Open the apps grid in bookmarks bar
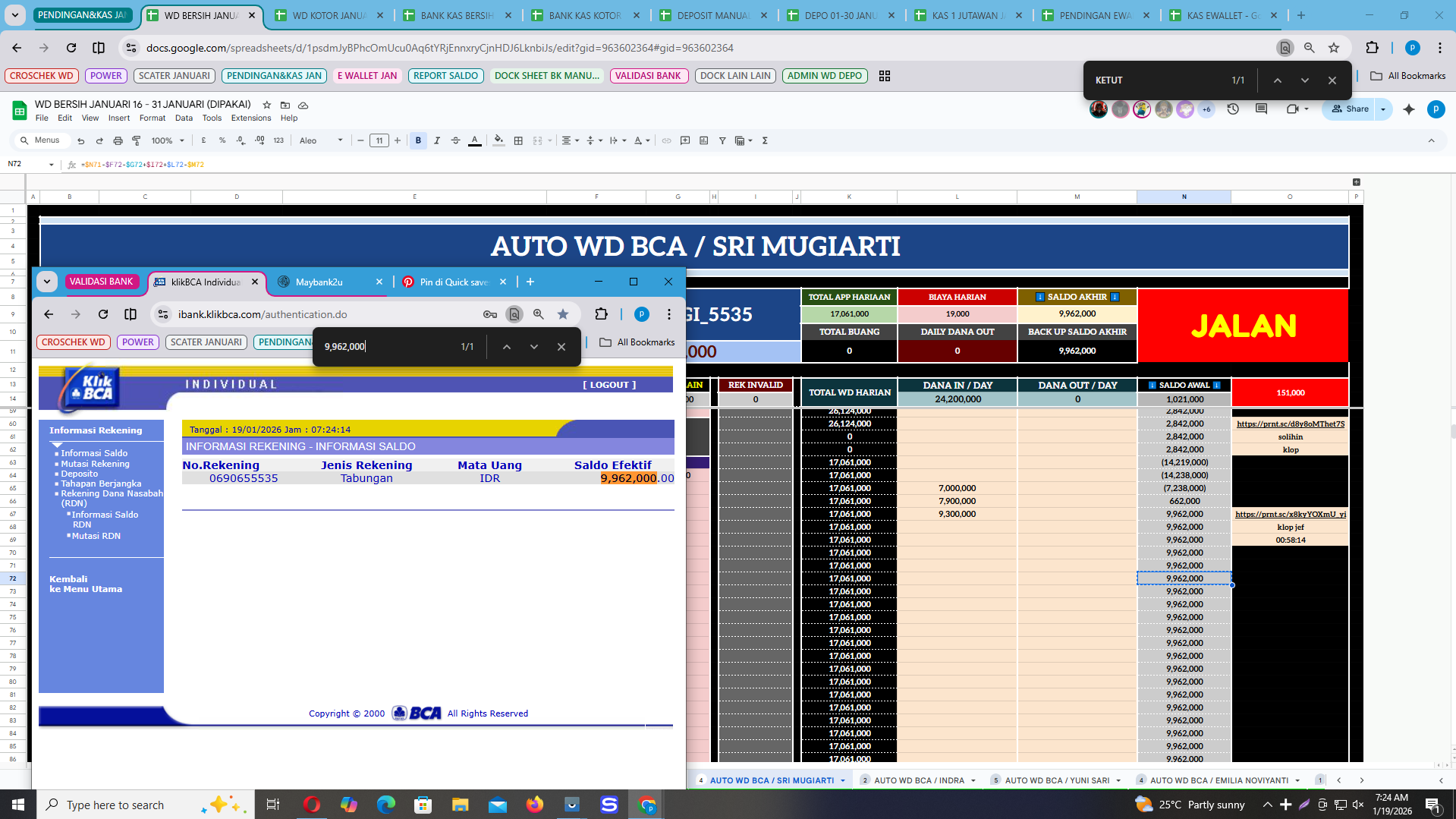Image resolution: width=1456 pixels, height=819 pixels. [x=885, y=76]
